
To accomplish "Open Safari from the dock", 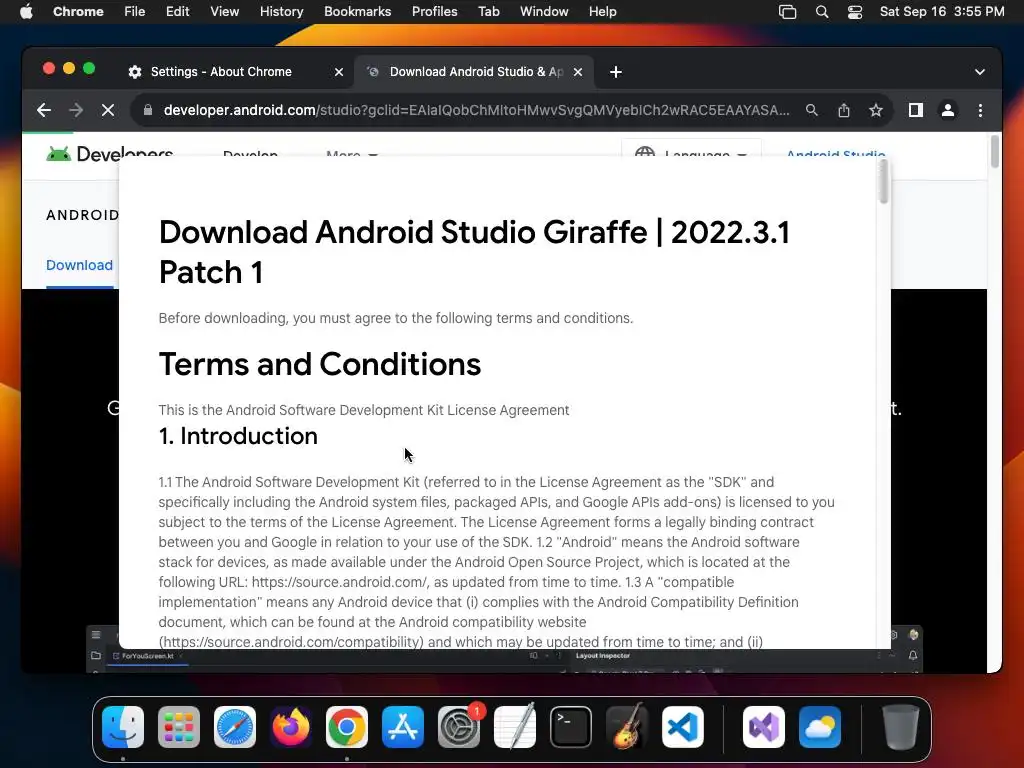I will (235, 727).
